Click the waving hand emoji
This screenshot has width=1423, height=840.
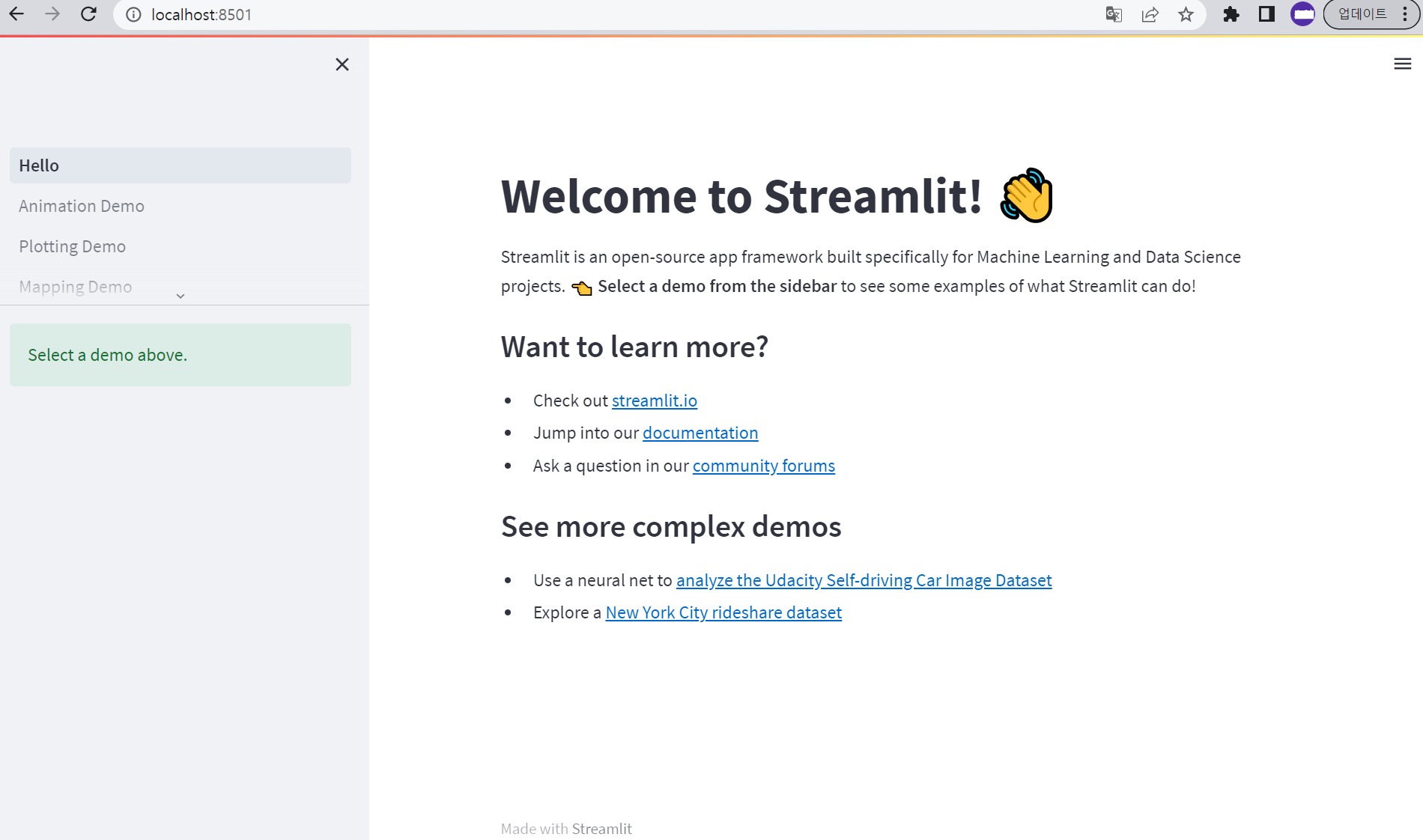tap(1027, 195)
